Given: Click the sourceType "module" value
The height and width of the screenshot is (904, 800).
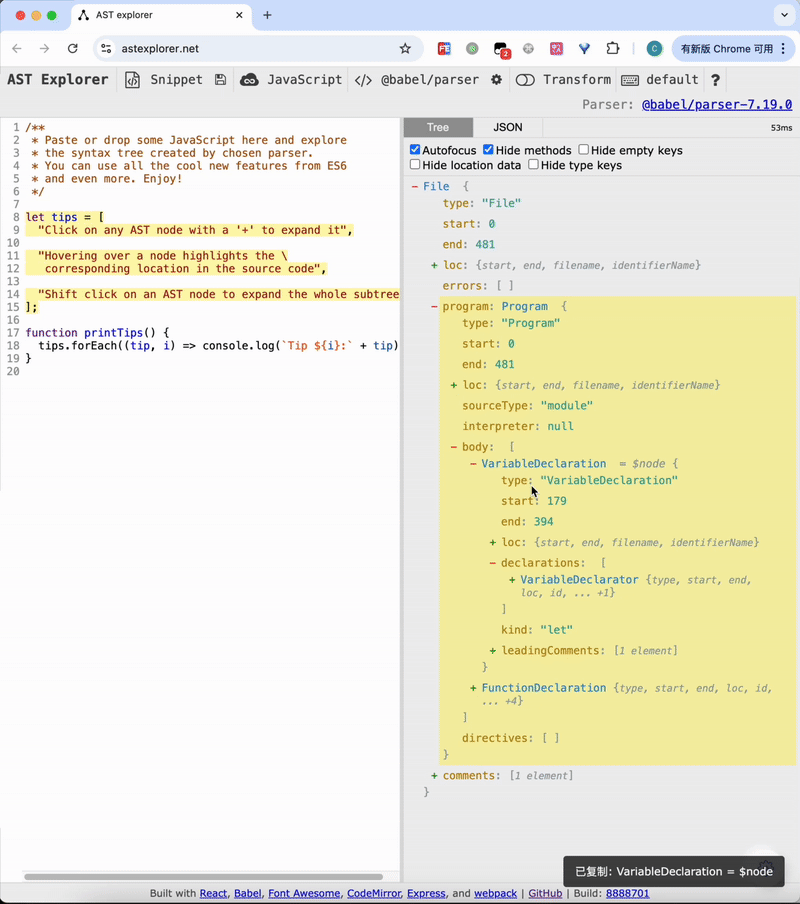Looking at the screenshot, I should (x=567, y=405).
